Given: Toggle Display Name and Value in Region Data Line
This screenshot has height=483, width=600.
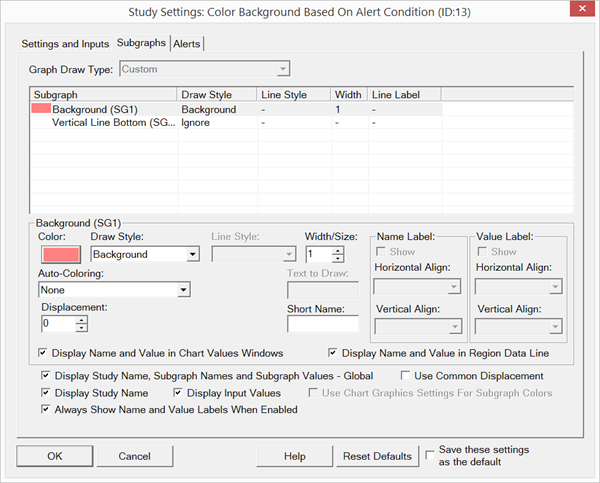Looking at the screenshot, I should click(334, 353).
